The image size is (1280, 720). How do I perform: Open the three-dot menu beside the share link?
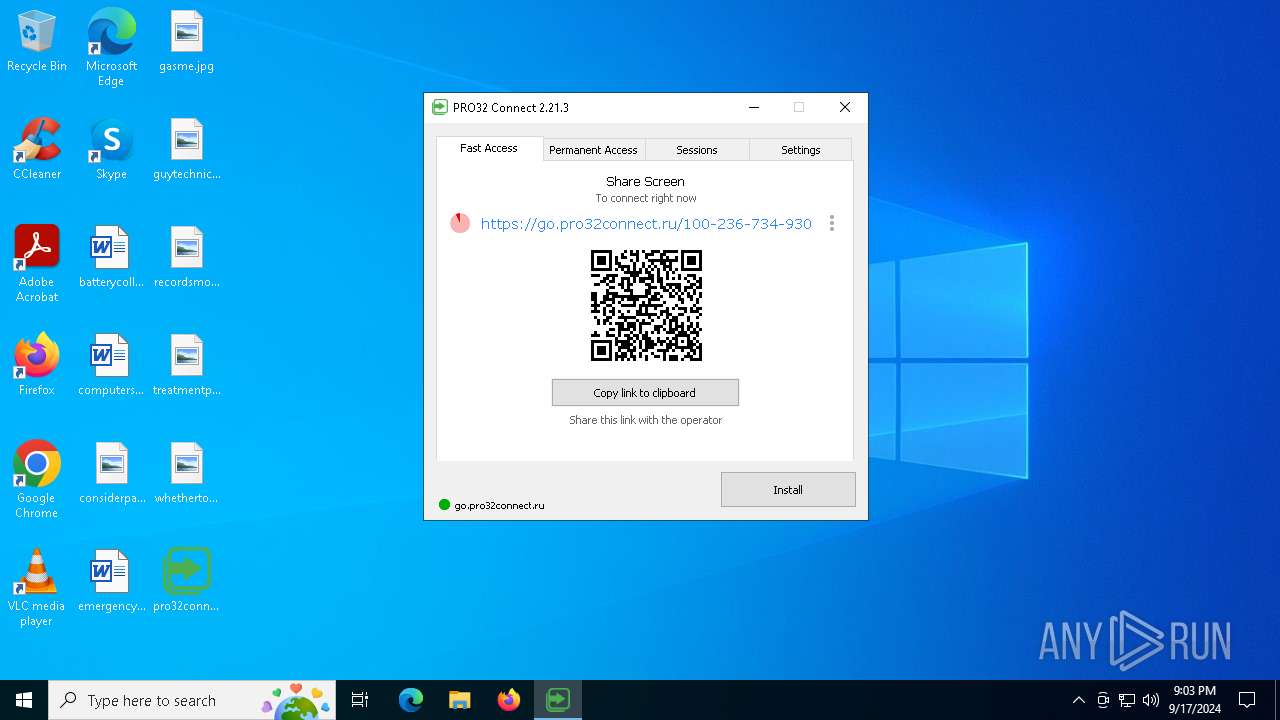(x=831, y=224)
